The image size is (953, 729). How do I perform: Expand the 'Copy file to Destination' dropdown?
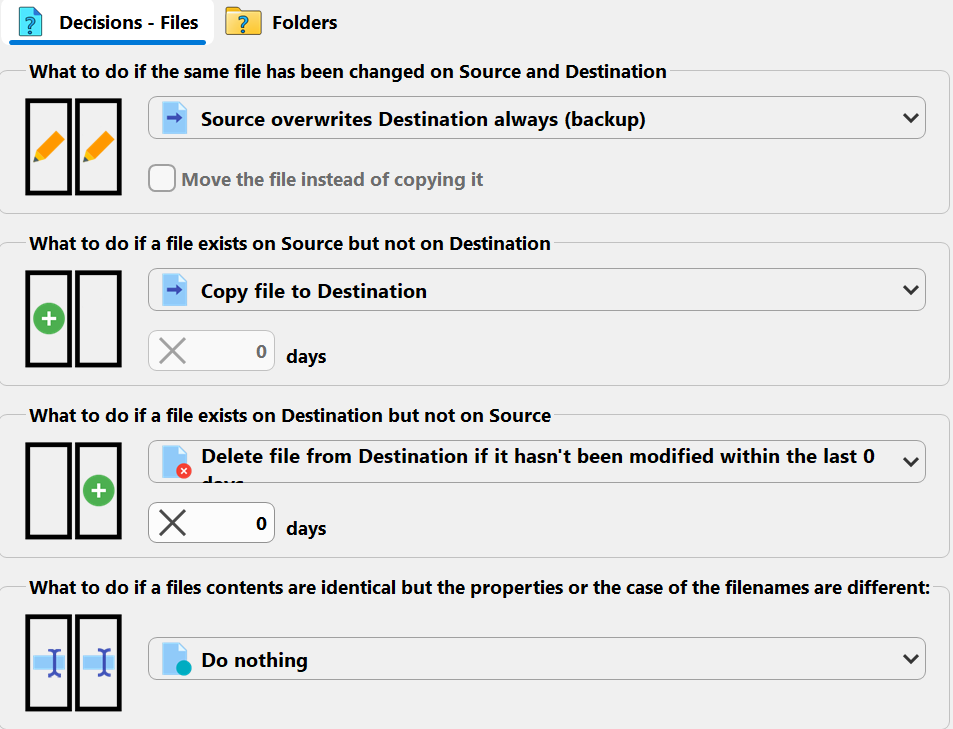point(536,291)
